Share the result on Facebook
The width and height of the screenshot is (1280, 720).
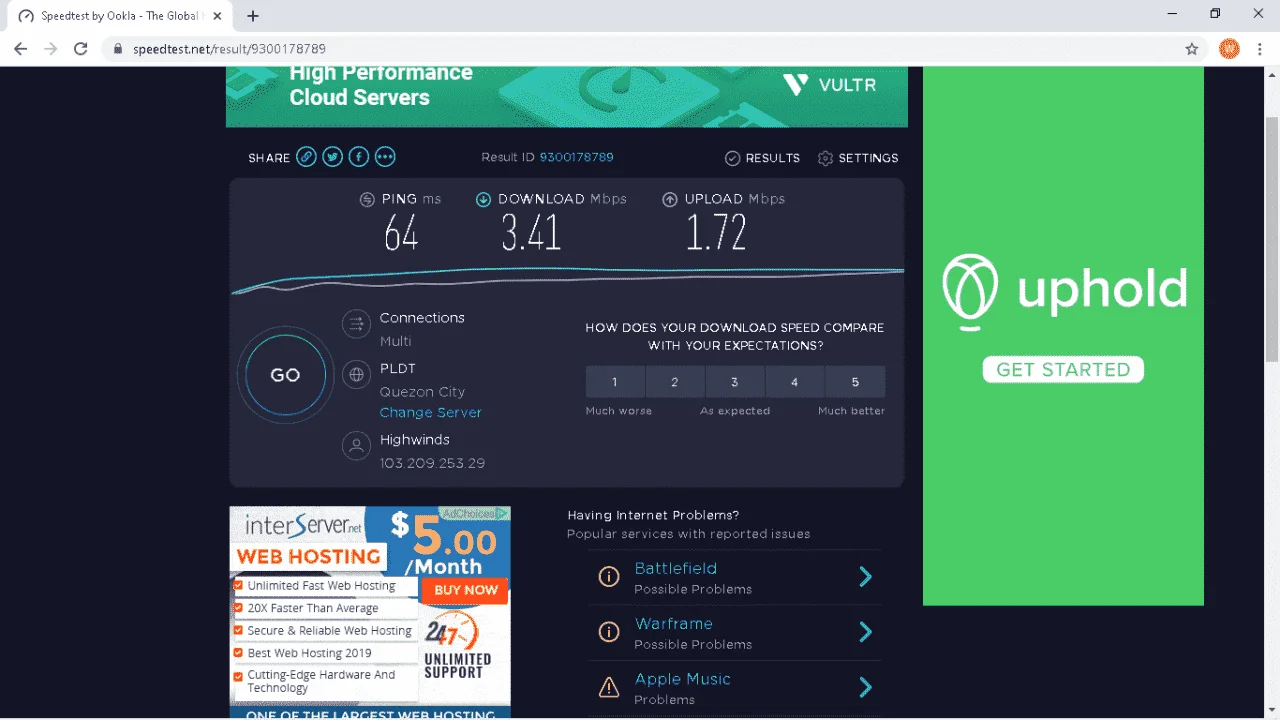point(358,157)
